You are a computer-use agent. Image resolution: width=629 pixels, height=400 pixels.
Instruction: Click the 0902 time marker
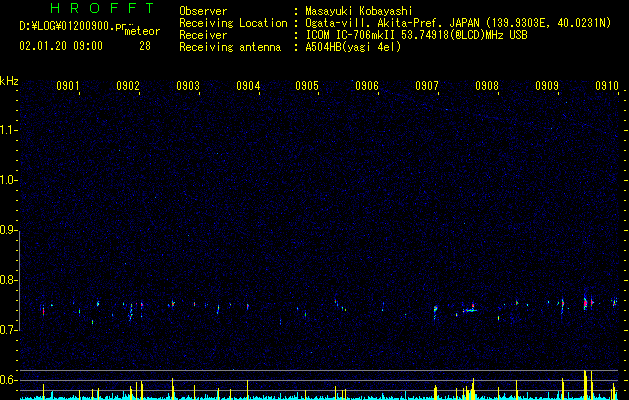pyautogui.click(x=128, y=86)
